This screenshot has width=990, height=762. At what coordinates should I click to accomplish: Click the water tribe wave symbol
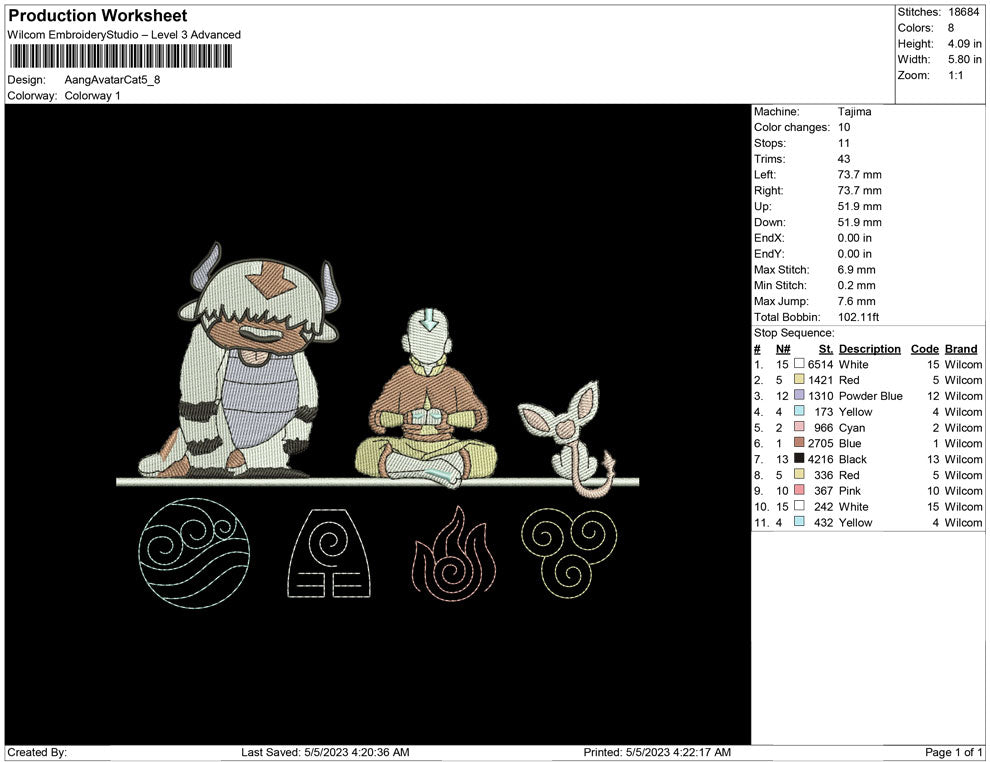(x=194, y=553)
